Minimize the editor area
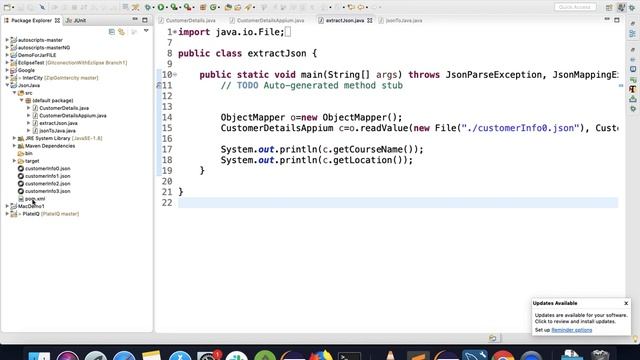Viewport: 640px width, 360px height. pyautogui.click(x=607, y=20)
